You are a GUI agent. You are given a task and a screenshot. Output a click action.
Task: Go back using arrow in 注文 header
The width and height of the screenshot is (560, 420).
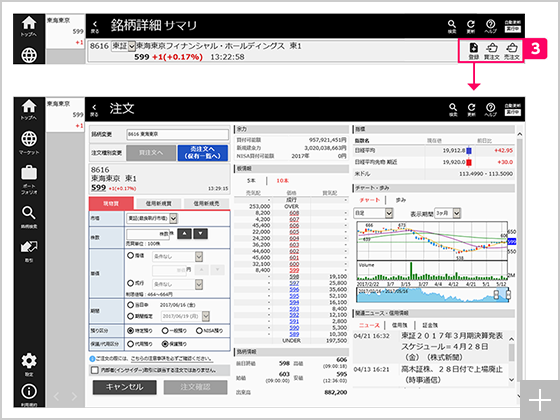point(94,107)
